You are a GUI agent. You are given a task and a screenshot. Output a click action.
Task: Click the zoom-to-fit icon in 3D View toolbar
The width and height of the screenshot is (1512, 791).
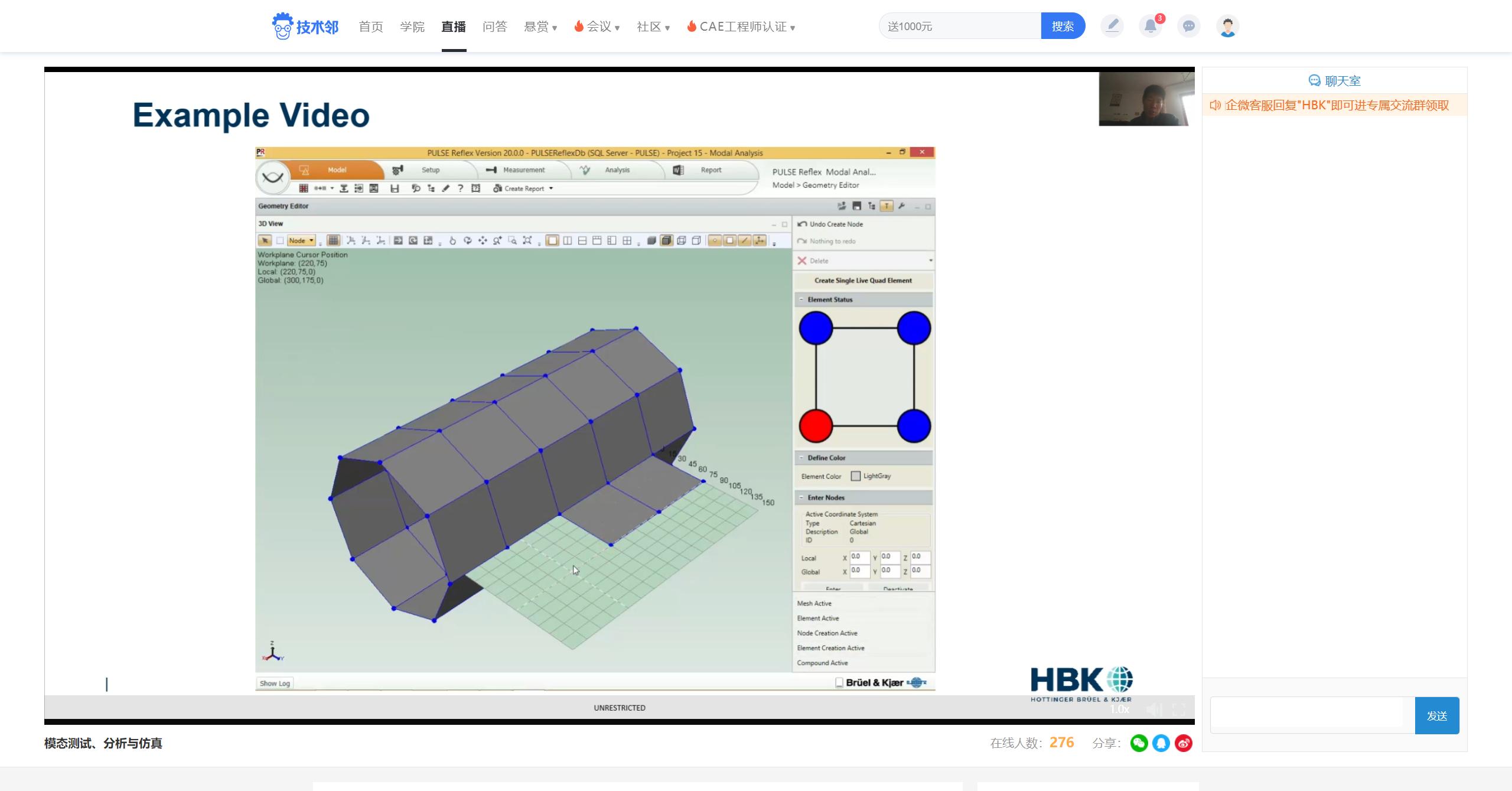click(527, 240)
